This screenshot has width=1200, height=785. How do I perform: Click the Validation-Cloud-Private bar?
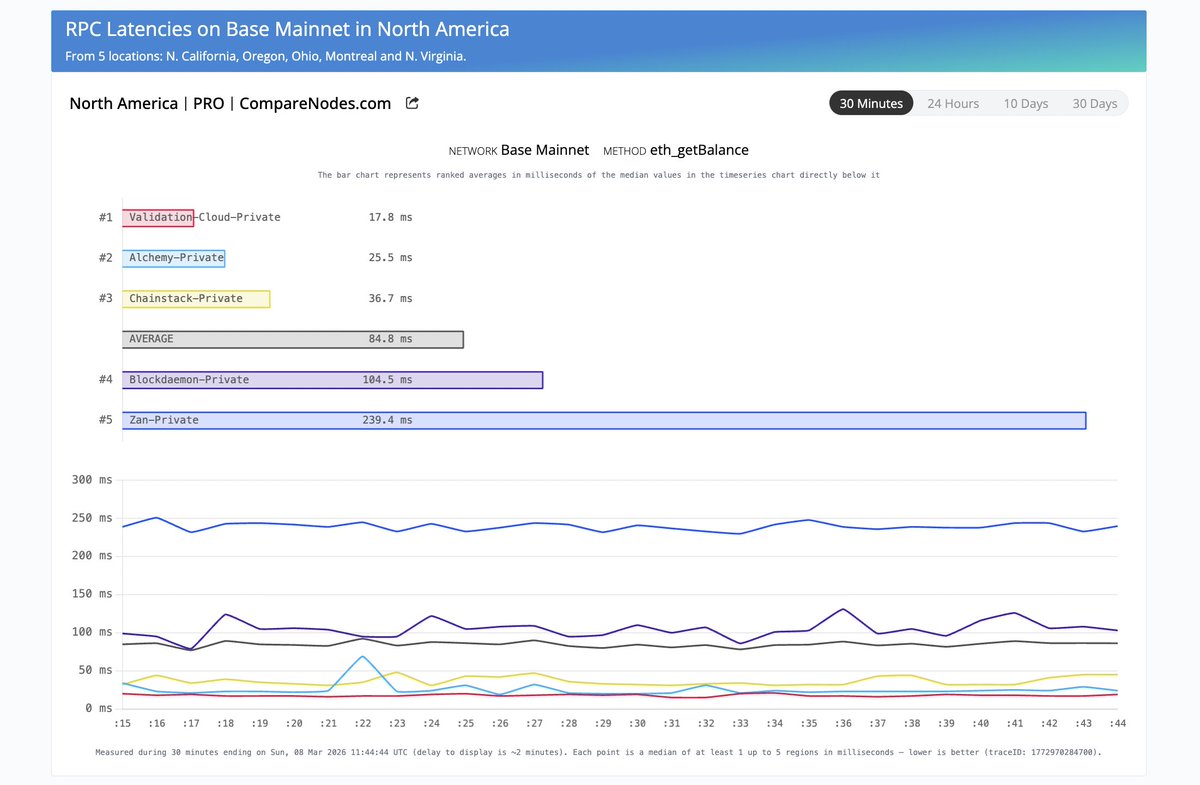[x=158, y=217]
